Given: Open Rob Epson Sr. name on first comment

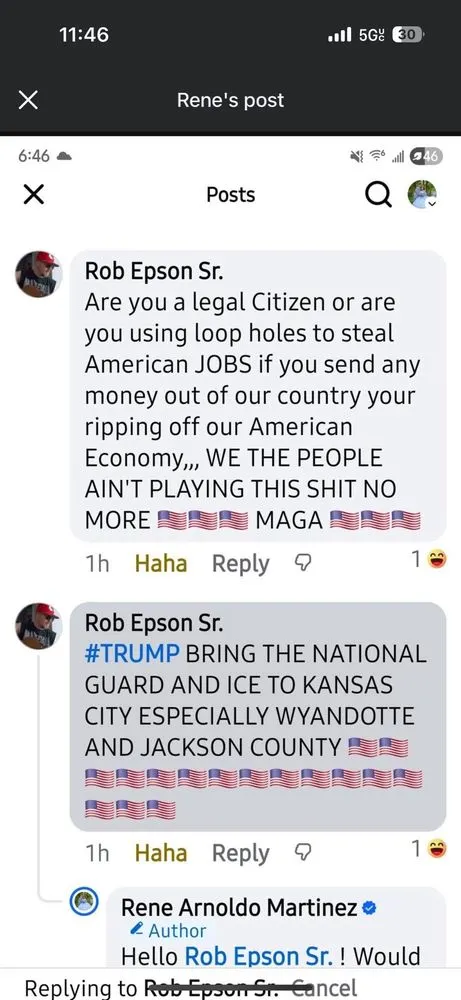Looking at the screenshot, I should pos(154,272).
